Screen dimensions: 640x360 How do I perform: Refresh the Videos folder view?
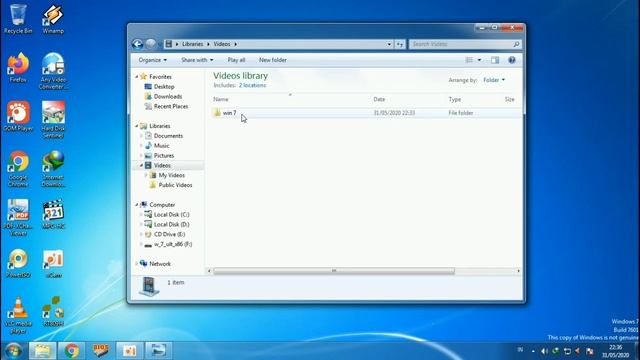[400, 44]
